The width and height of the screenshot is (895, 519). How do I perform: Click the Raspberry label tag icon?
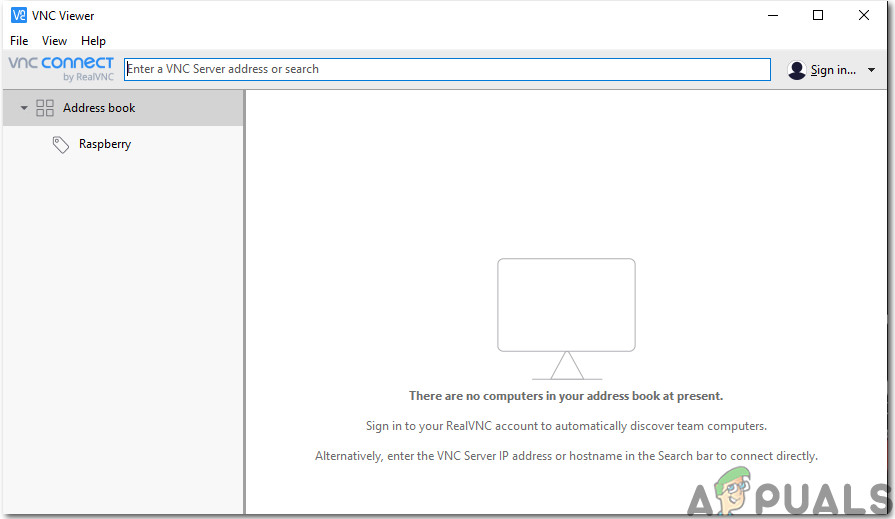[61, 144]
